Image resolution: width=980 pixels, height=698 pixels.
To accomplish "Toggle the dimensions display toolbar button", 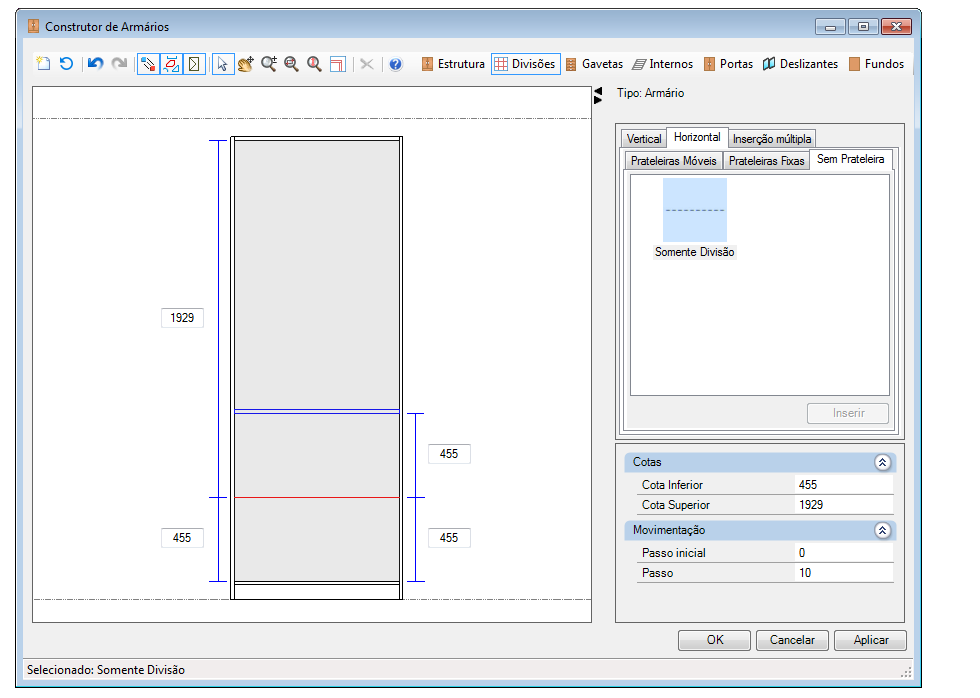I will pyautogui.click(x=171, y=64).
